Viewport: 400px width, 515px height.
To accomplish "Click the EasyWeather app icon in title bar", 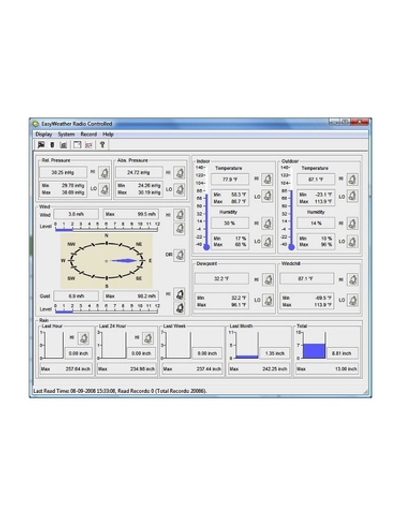I will click(x=36, y=124).
